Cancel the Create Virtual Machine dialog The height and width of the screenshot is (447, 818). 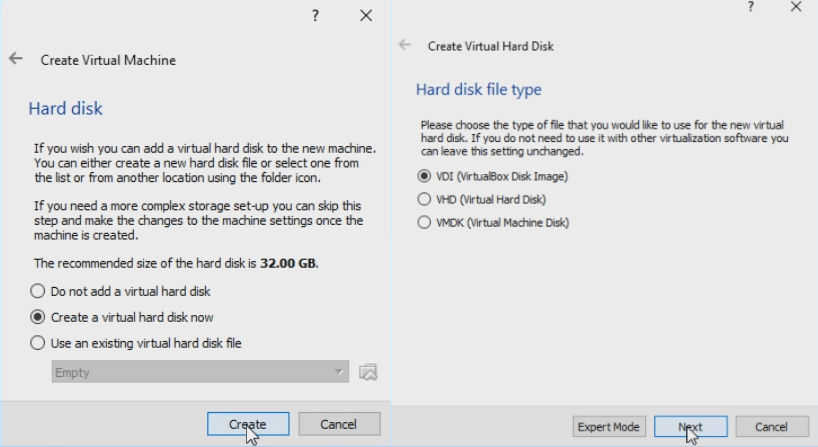click(x=339, y=424)
